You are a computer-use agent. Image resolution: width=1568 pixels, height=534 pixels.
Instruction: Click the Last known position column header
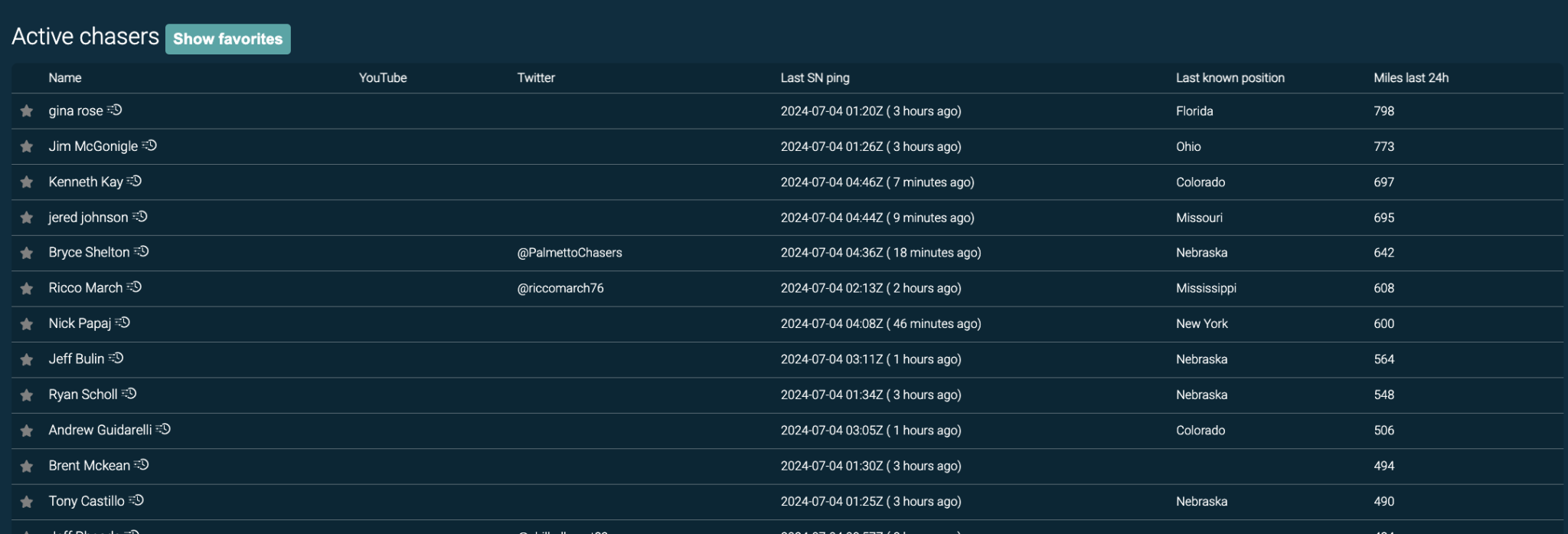1230,78
